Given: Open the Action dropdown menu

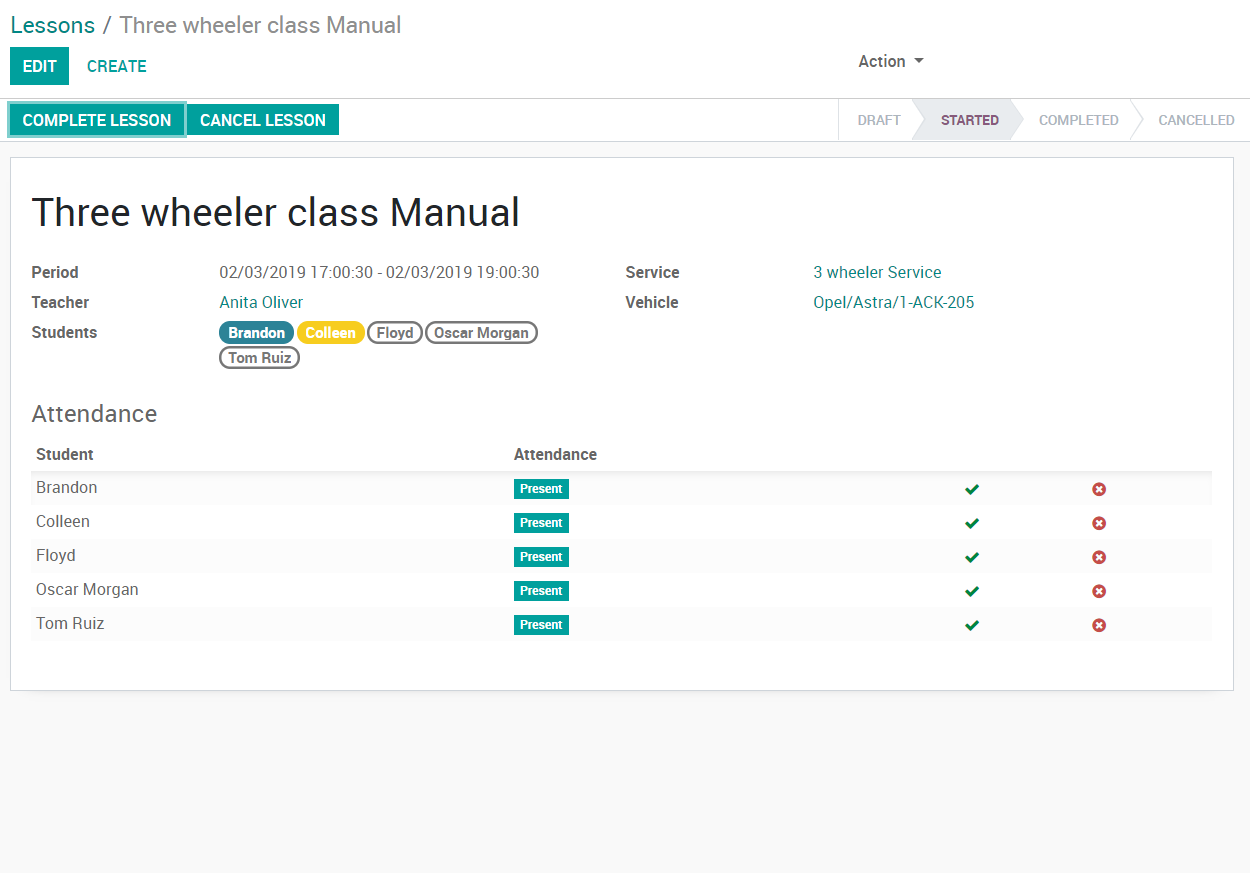Looking at the screenshot, I should 890,62.
